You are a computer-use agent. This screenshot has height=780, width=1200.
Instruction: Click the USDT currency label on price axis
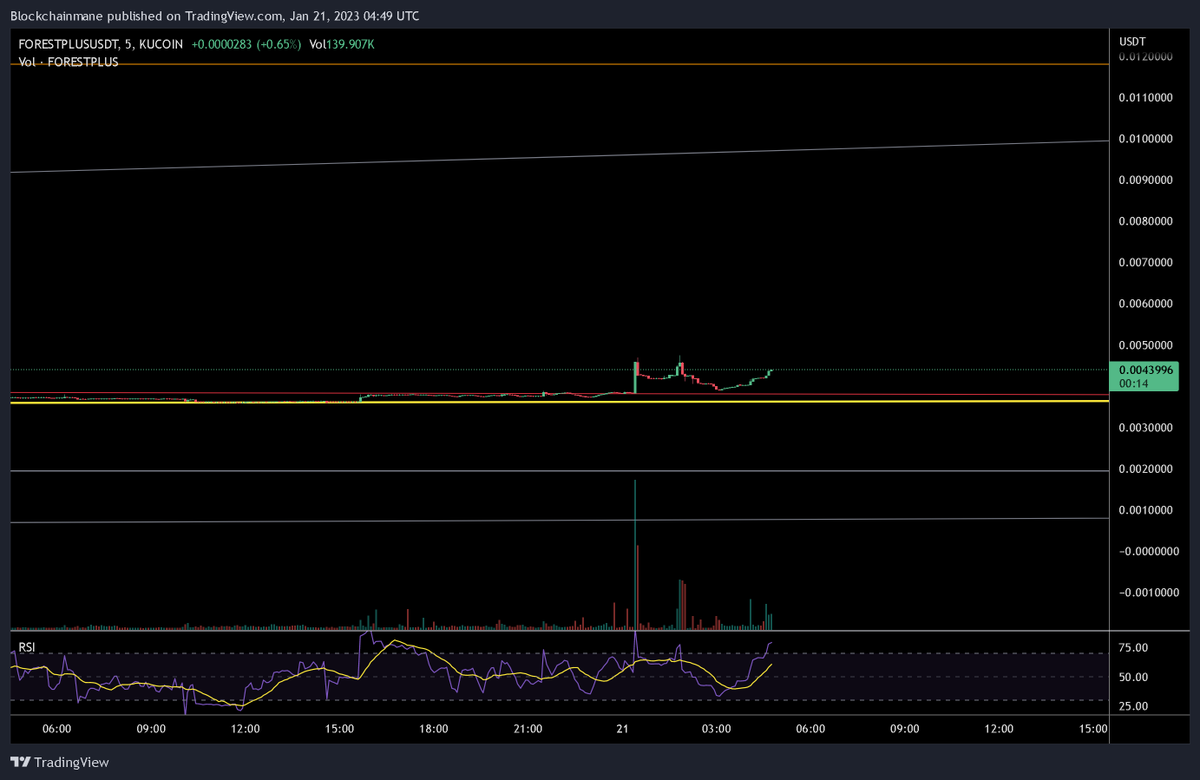pyautogui.click(x=1132, y=41)
